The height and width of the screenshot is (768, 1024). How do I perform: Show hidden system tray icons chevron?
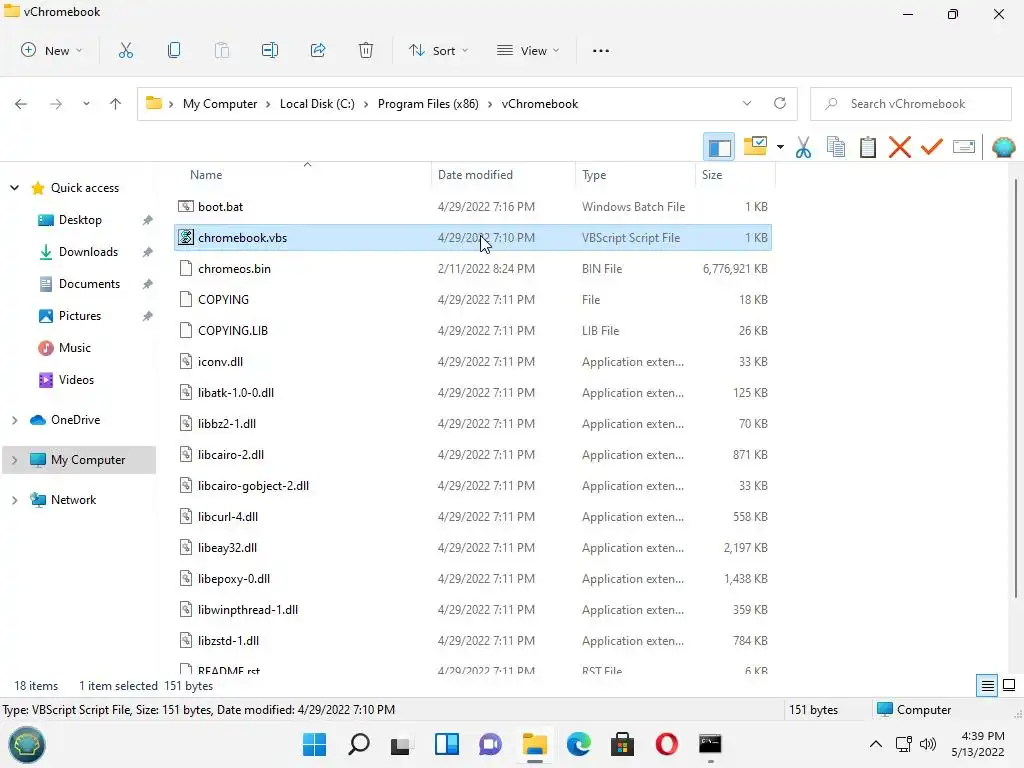point(876,744)
